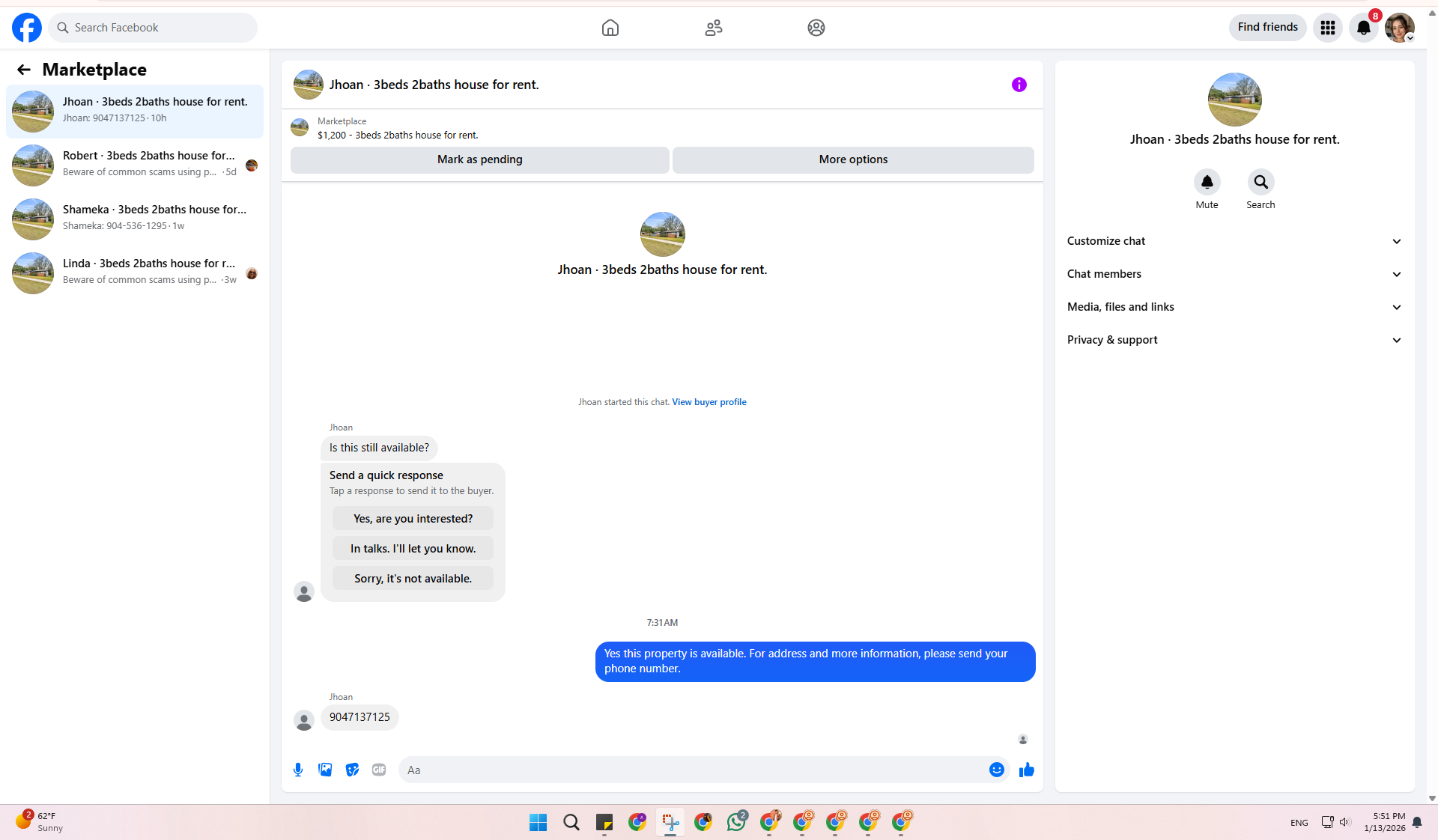Open the notifications bell with badge
This screenshot has height=840, width=1438.
[1364, 28]
